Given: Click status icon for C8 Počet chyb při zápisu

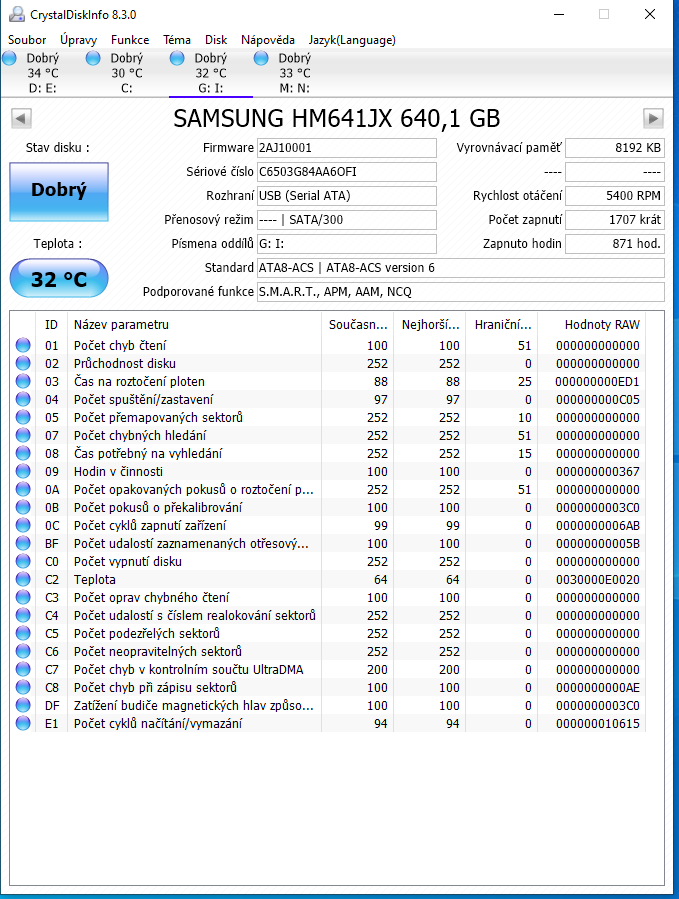Looking at the screenshot, I should 23,687.
